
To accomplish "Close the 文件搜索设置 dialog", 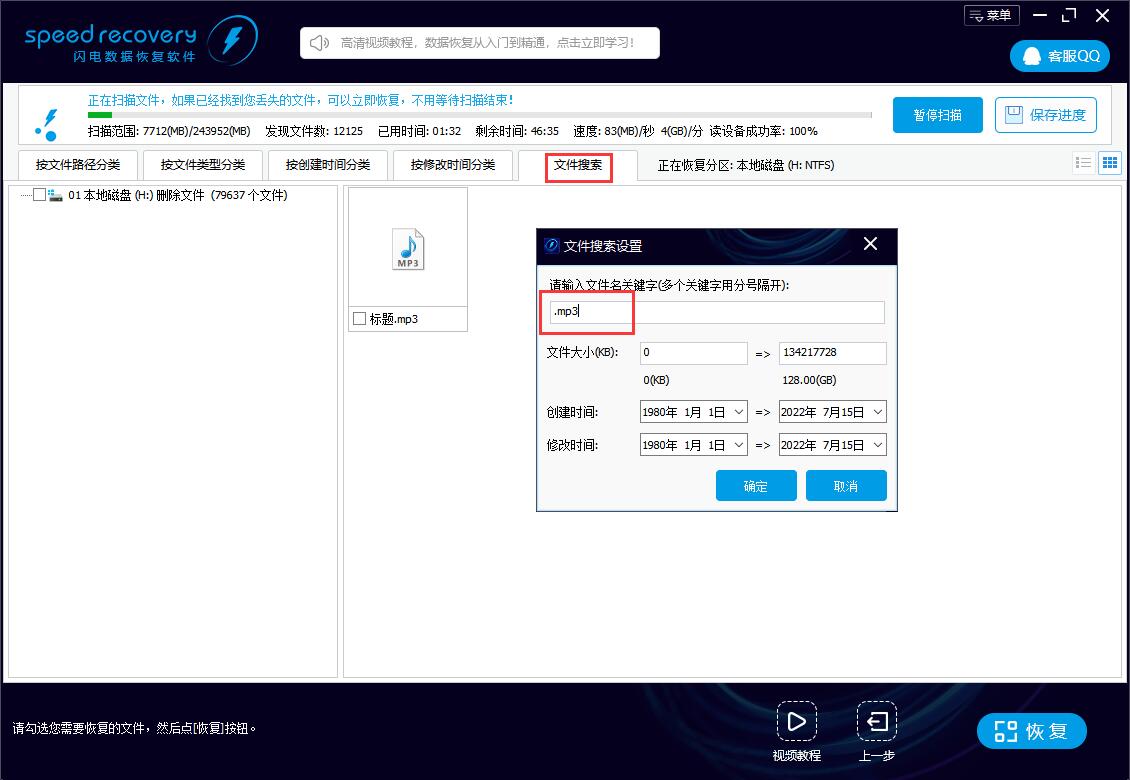I will (x=871, y=244).
